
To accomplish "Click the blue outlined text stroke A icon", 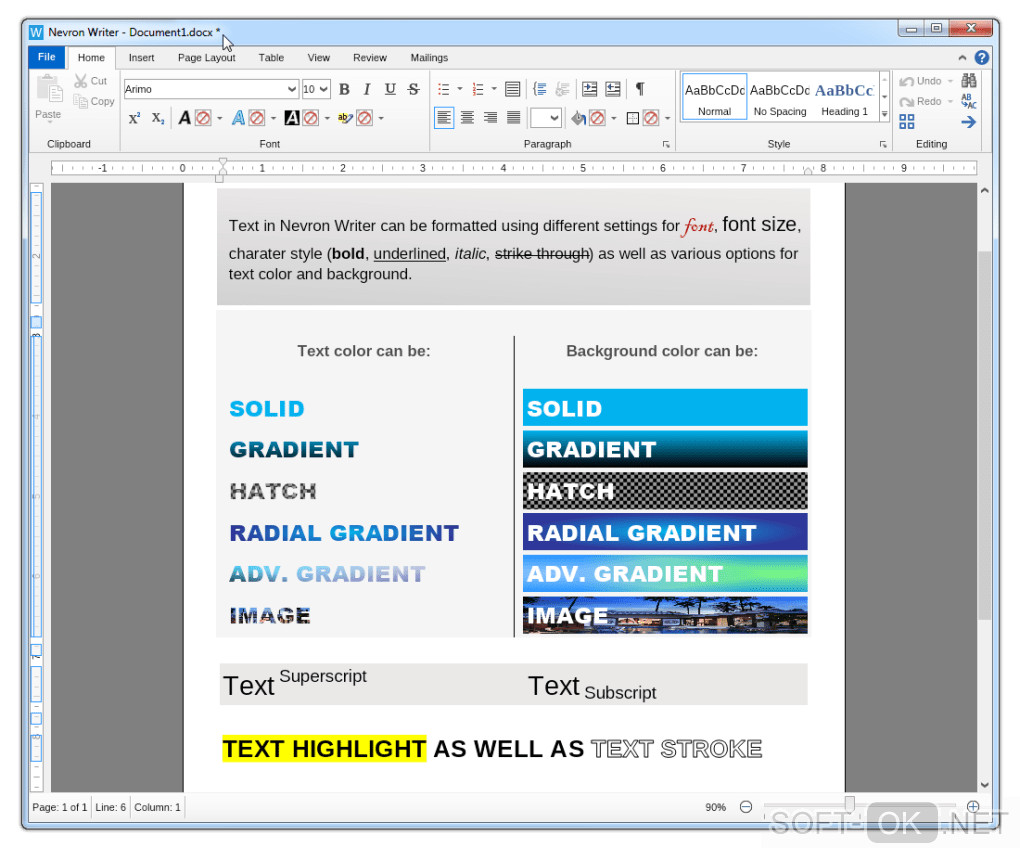I will tap(238, 118).
